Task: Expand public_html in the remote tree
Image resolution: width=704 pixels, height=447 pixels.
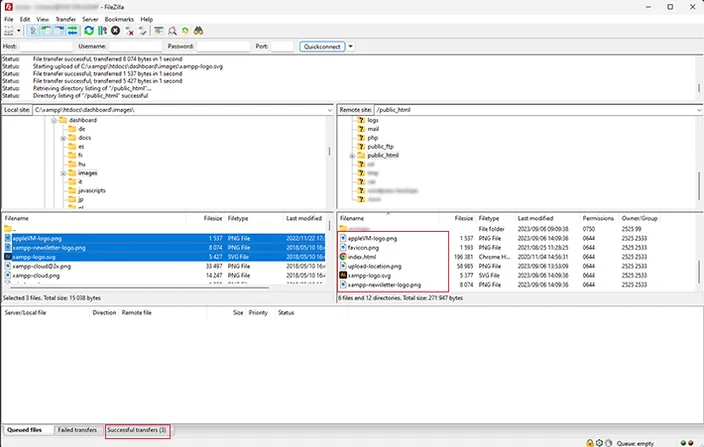Action: click(352, 156)
